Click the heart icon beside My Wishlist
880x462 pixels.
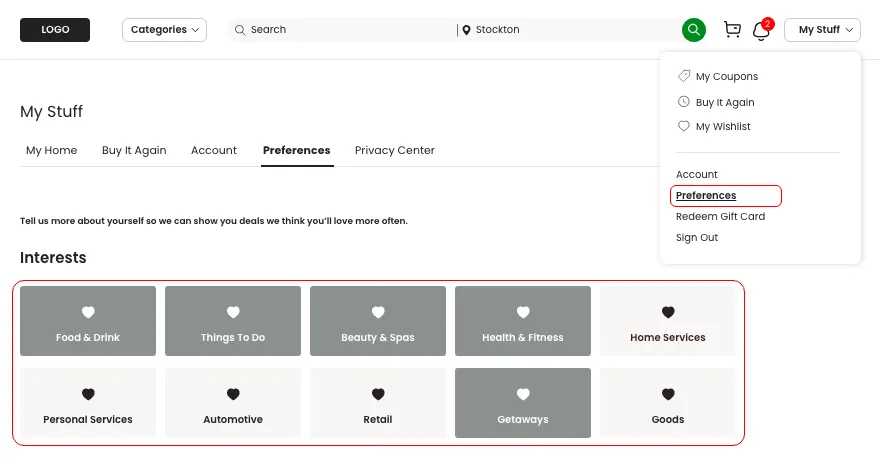click(684, 126)
